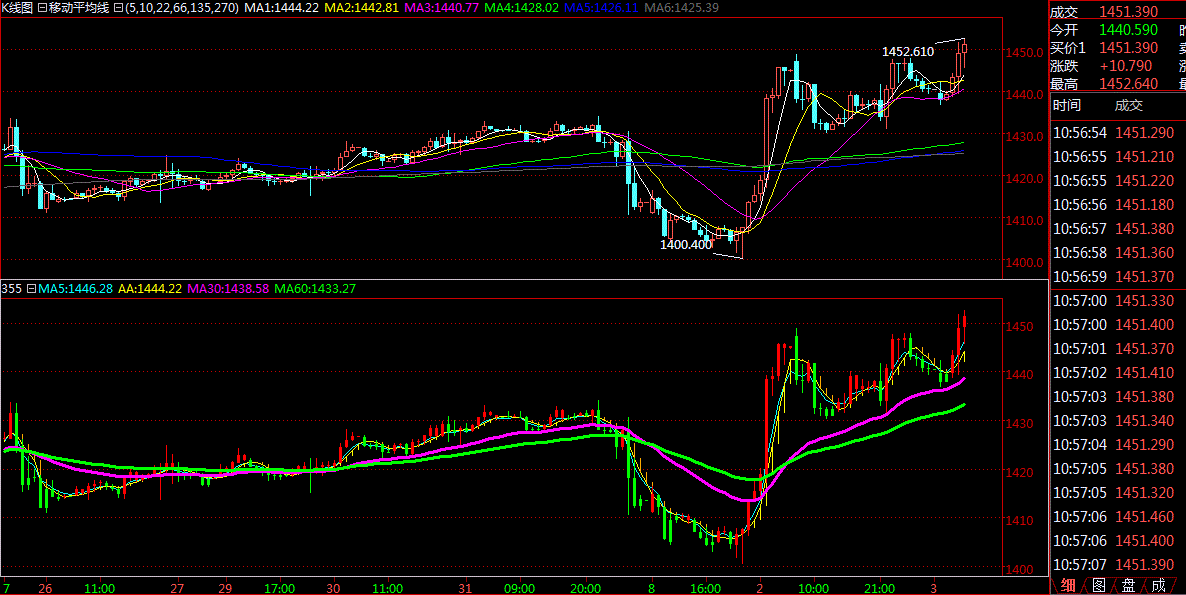Screen dimensions: 1186x595
Task: Click the green MA60:1433.27 legend label
Action: coord(316,289)
